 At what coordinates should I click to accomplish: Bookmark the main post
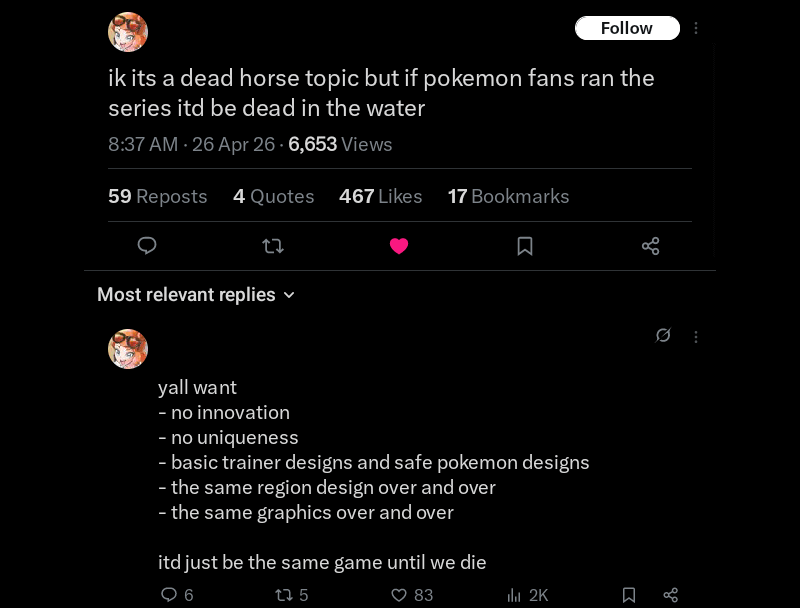click(525, 246)
